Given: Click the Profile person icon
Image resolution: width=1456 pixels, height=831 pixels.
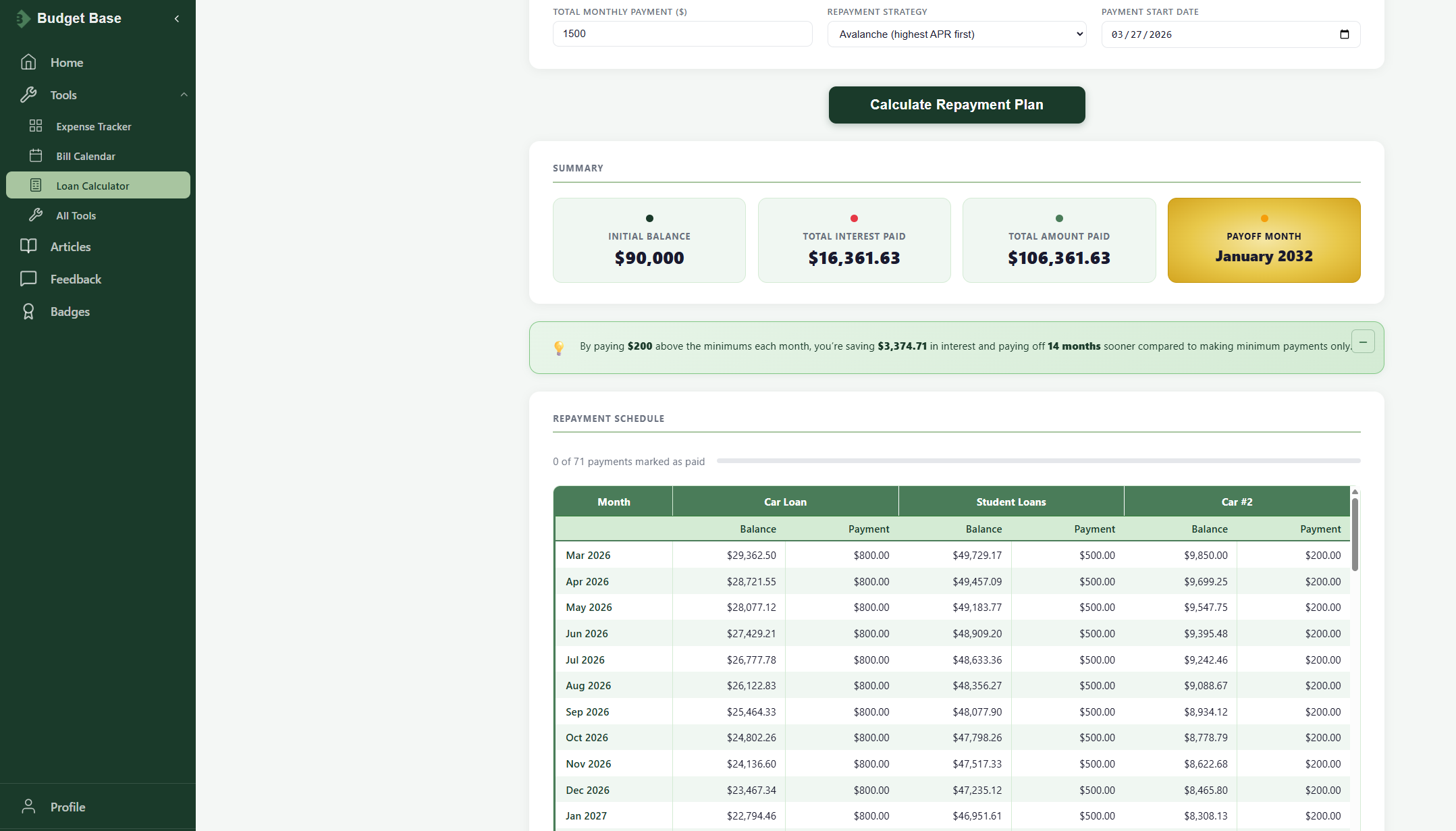Looking at the screenshot, I should [28, 807].
